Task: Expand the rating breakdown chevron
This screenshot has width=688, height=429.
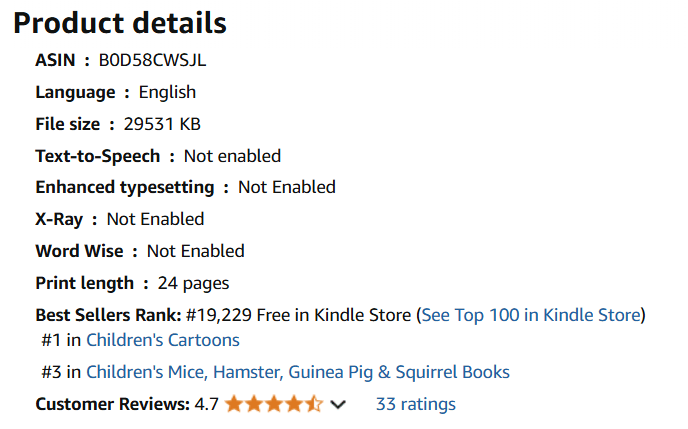Action: click(338, 404)
